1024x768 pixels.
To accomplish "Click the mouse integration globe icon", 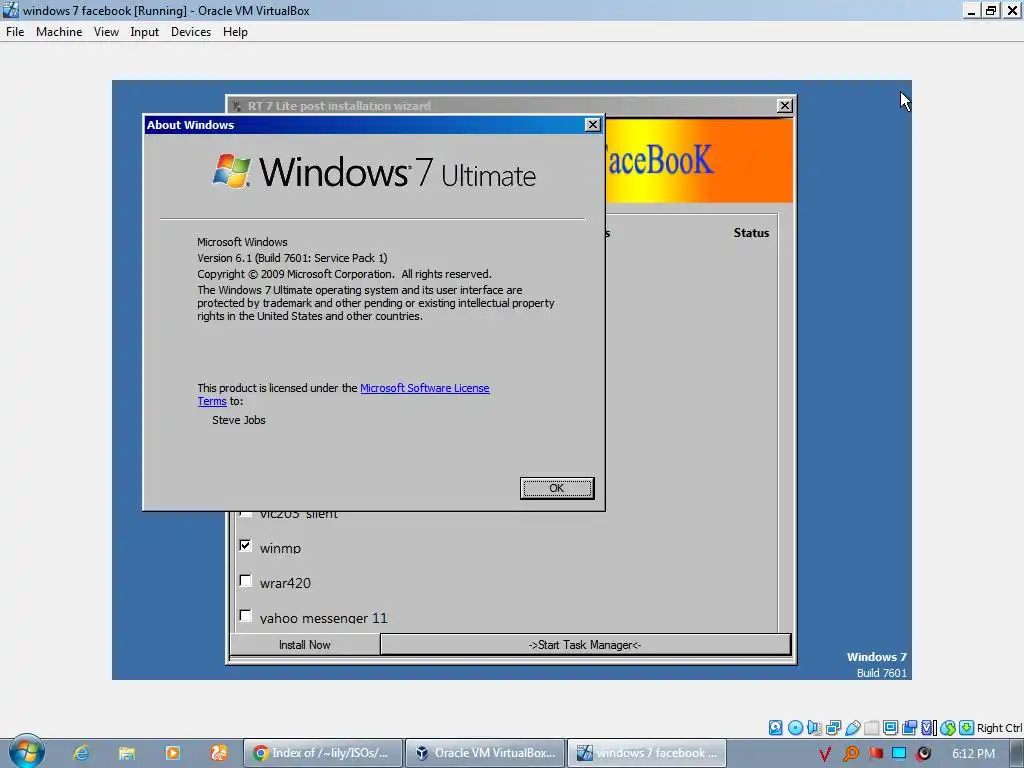I will [x=948, y=728].
